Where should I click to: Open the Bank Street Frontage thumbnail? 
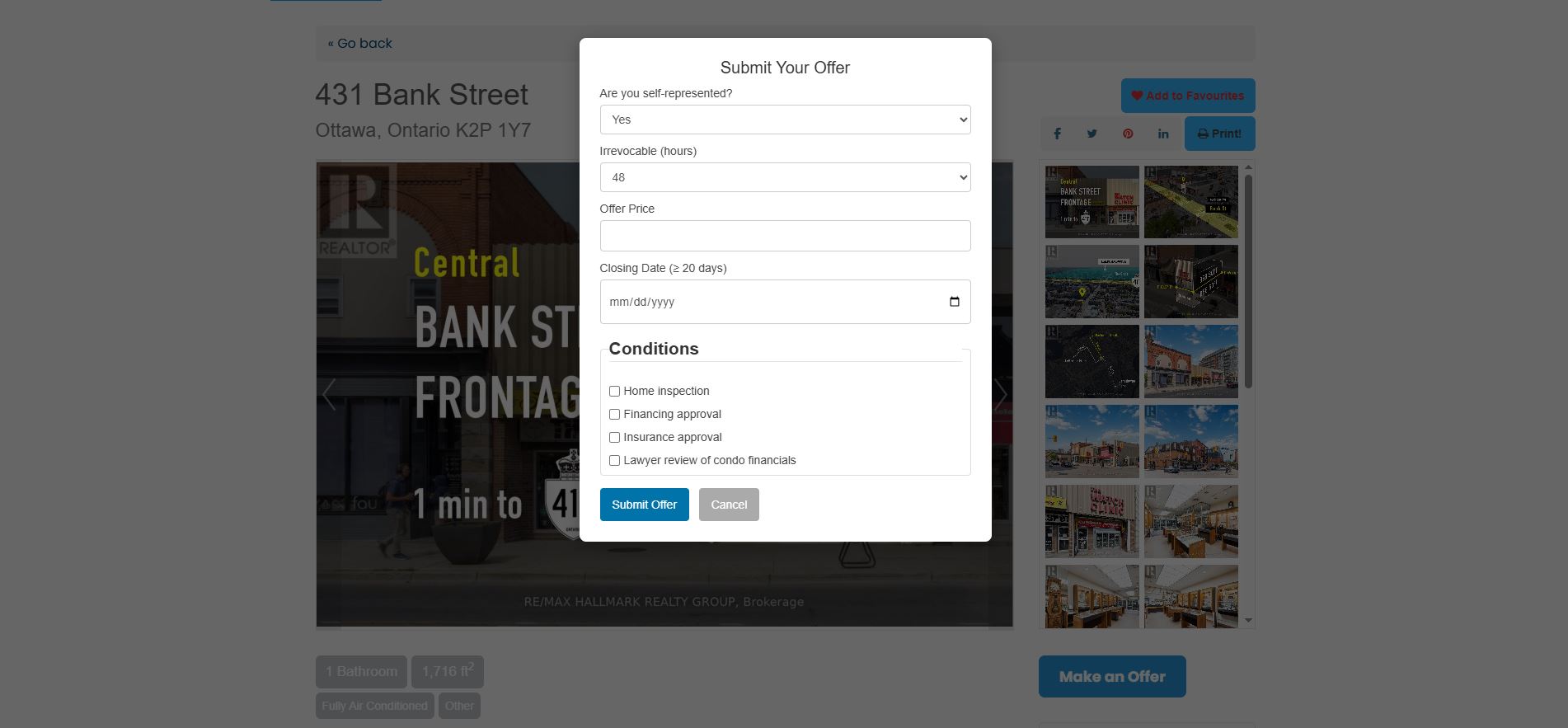click(x=1091, y=202)
